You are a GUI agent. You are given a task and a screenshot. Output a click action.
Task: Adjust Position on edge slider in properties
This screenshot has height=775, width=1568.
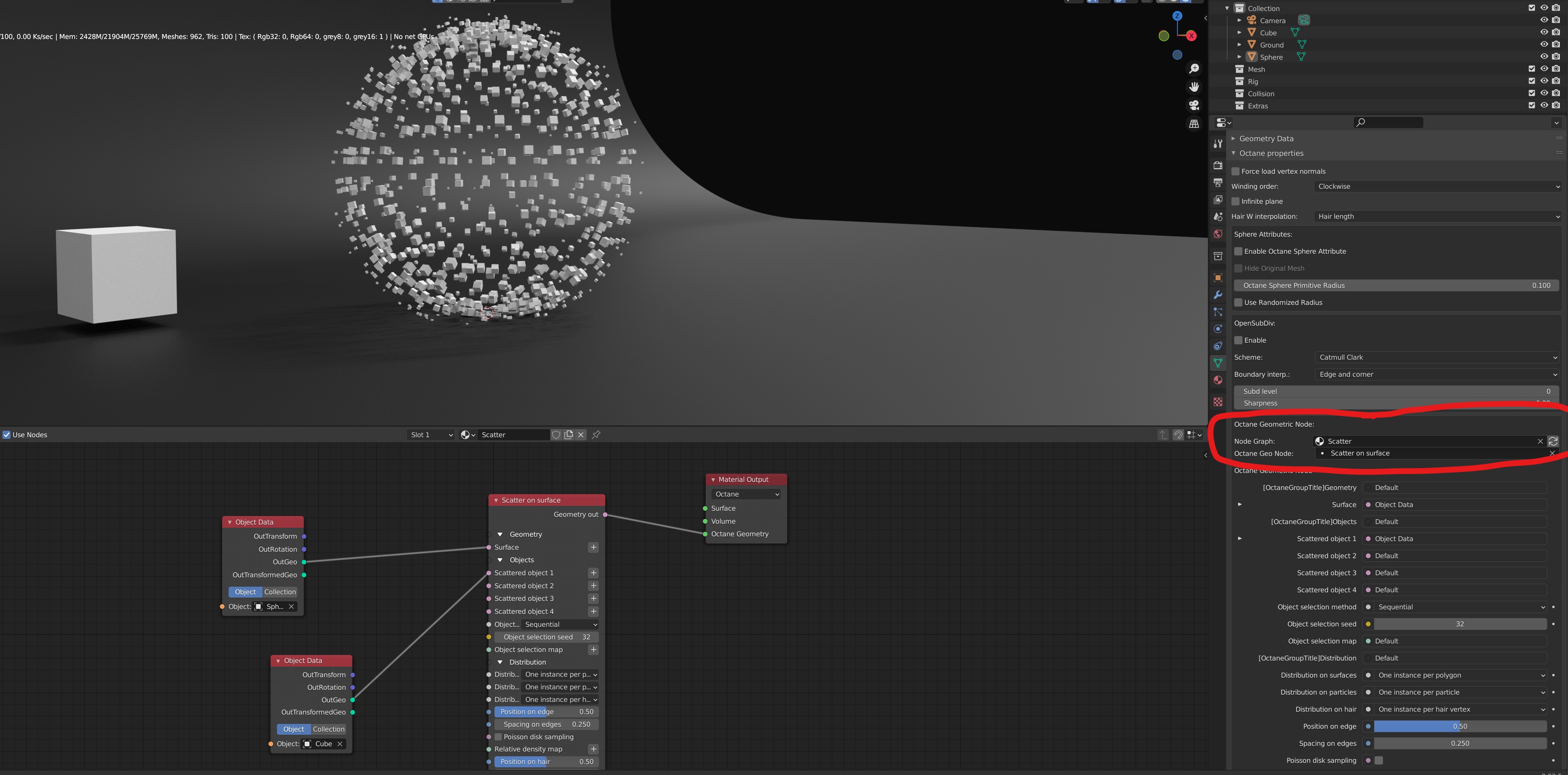tap(1459, 726)
